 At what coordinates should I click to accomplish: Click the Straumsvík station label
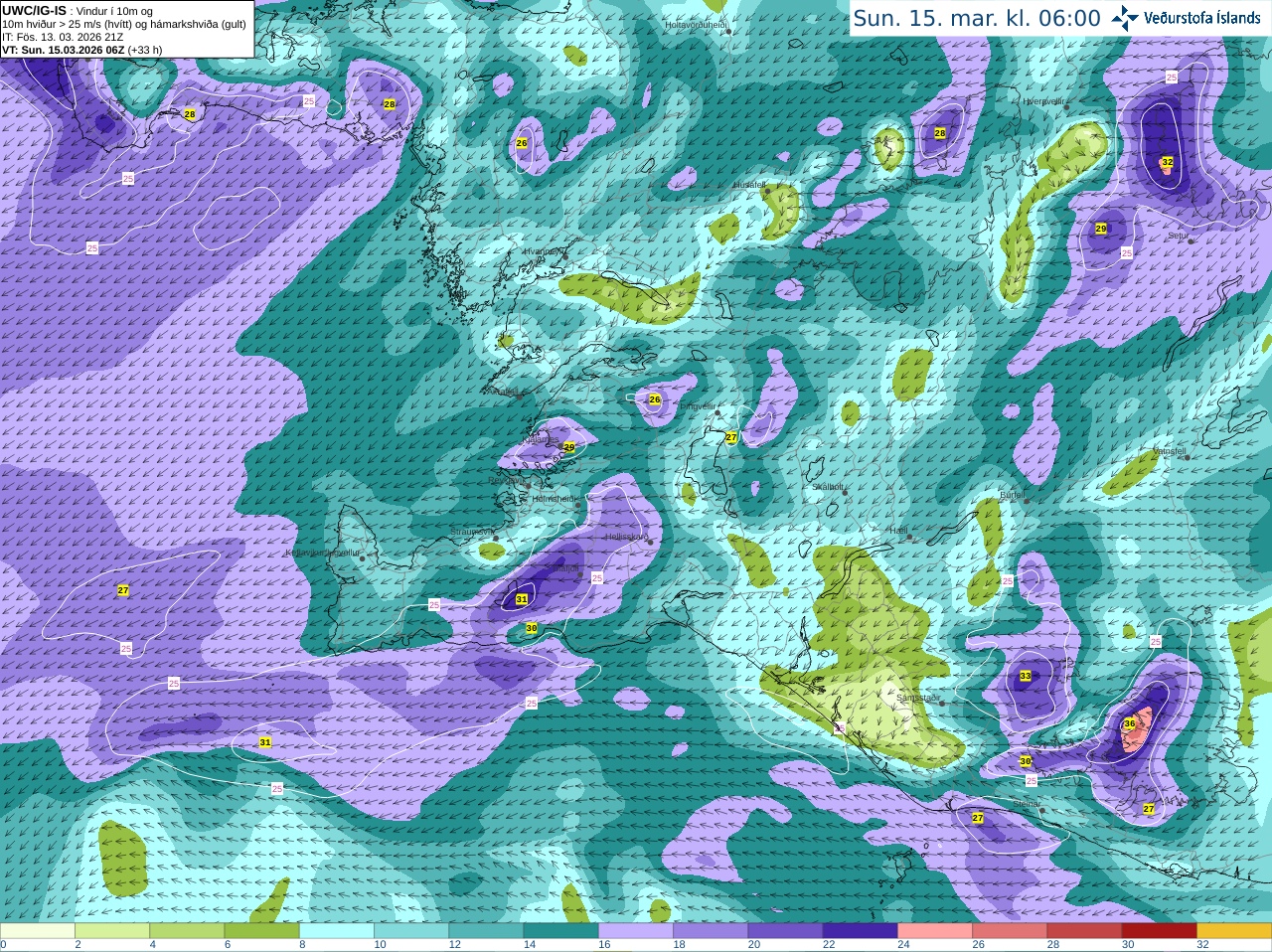tap(471, 532)
